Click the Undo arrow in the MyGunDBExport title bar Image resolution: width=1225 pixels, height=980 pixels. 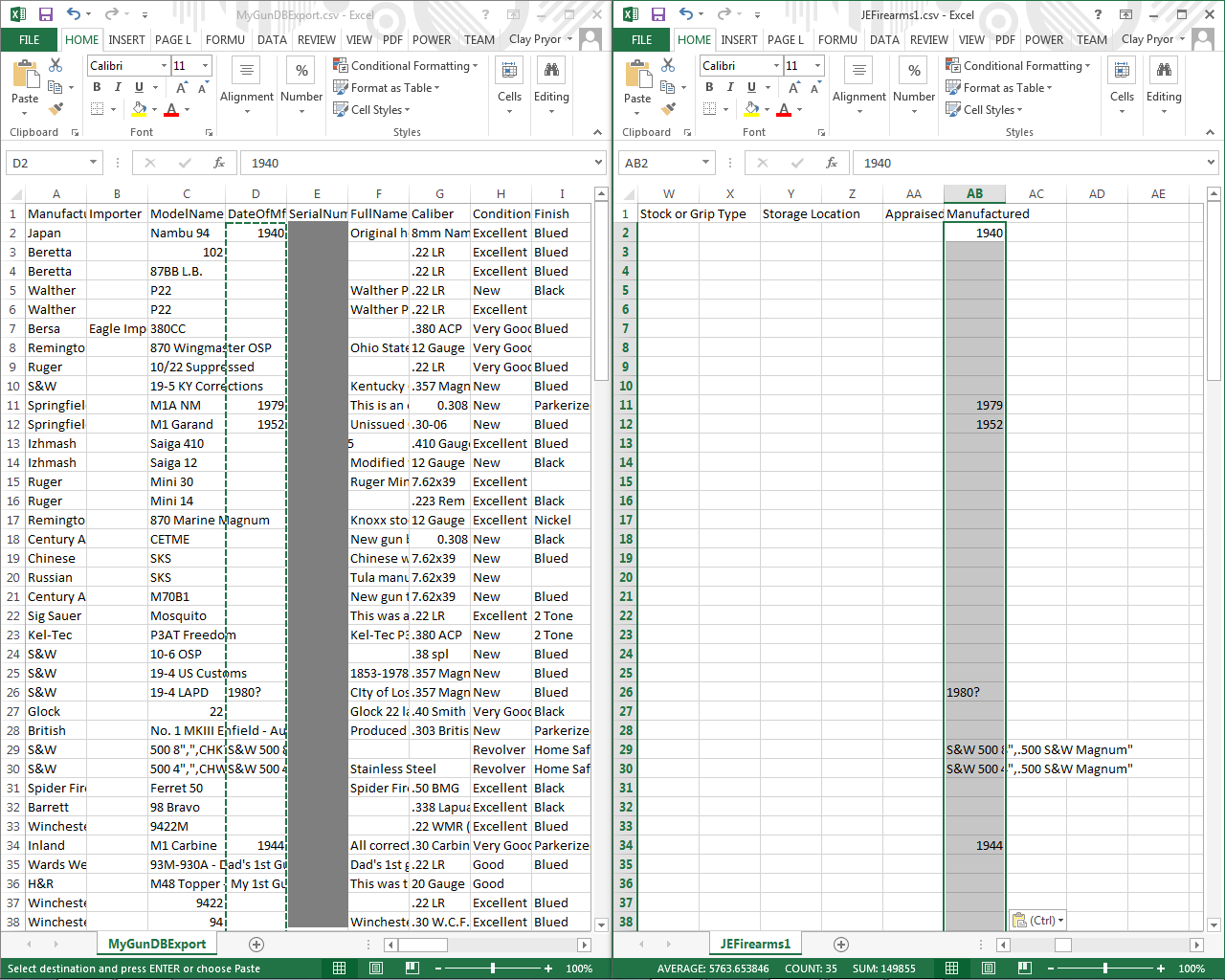click(74, 14)
